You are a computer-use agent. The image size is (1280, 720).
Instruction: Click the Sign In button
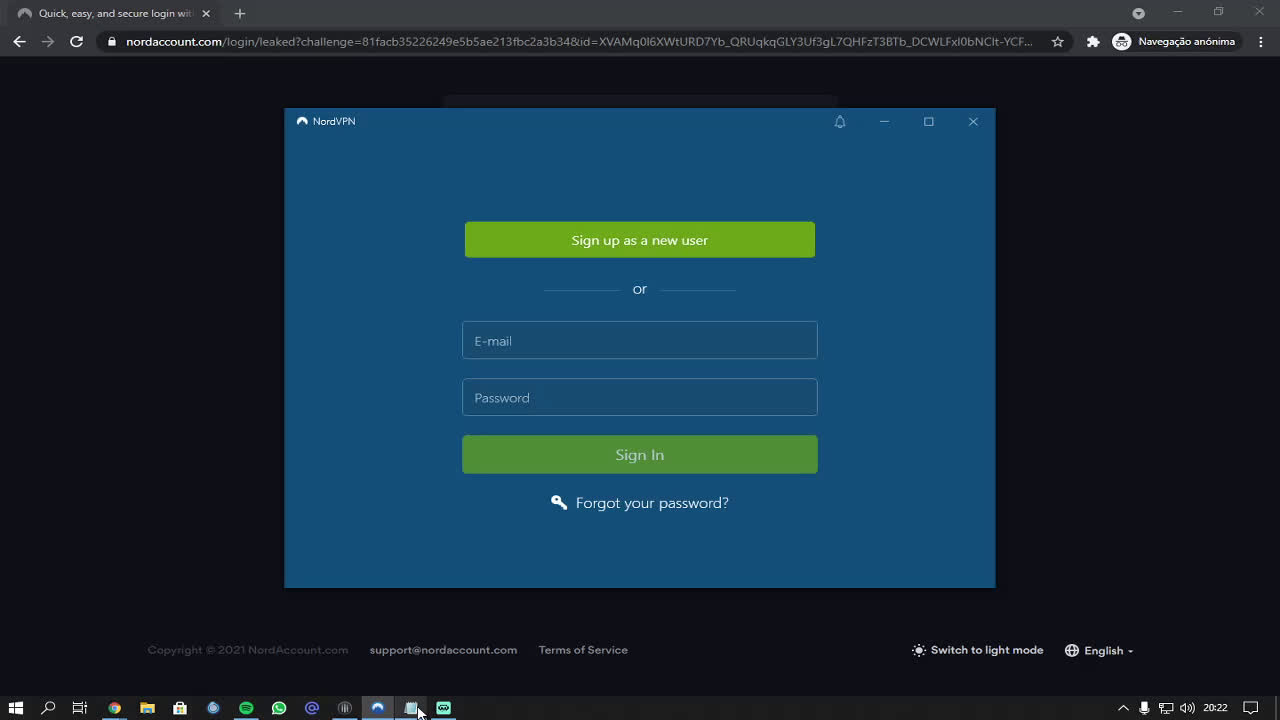[x=640, y=454]
